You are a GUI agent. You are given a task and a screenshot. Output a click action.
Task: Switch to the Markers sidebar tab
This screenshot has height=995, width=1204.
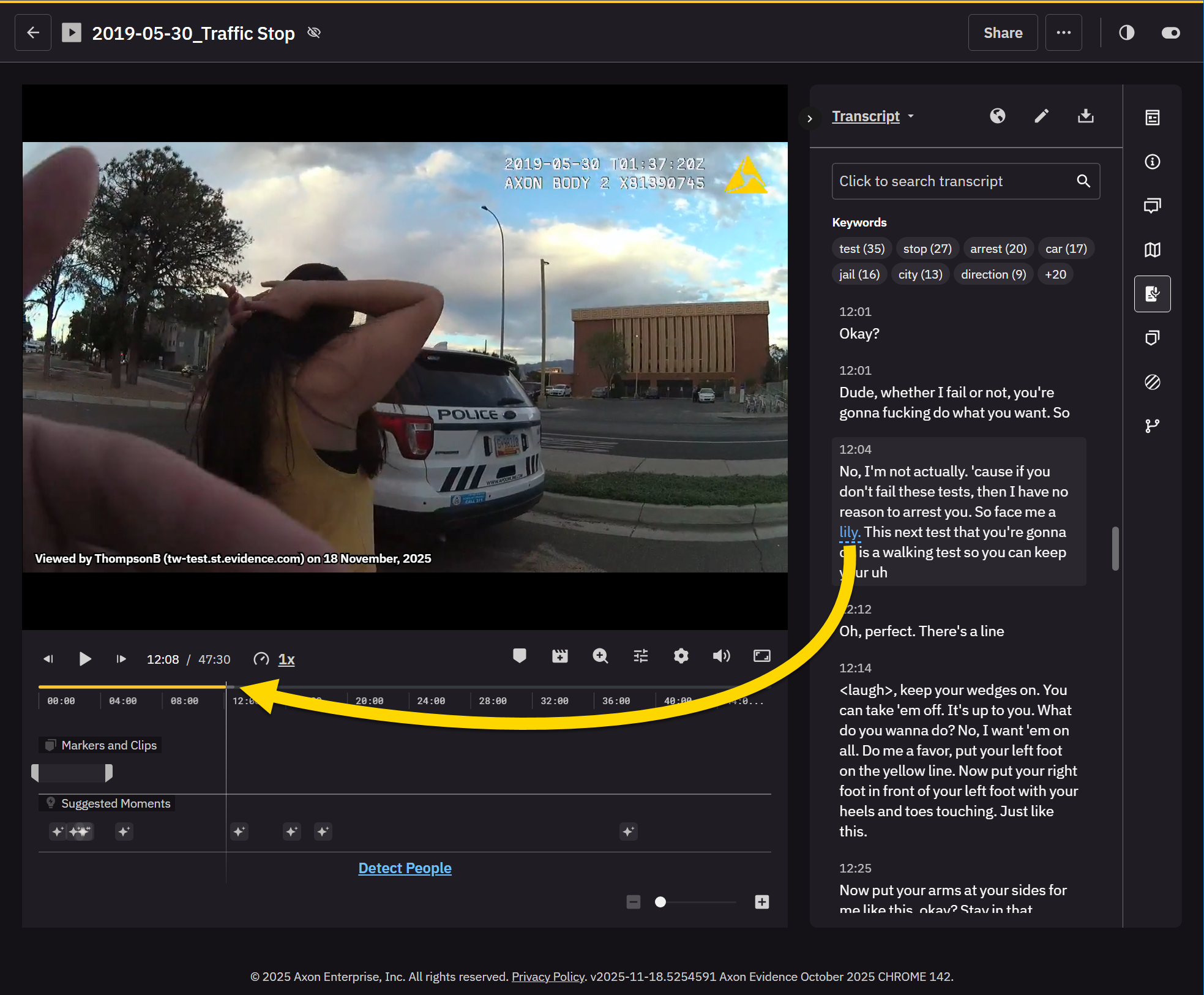pyautogui.click(x=1153, y=338)
